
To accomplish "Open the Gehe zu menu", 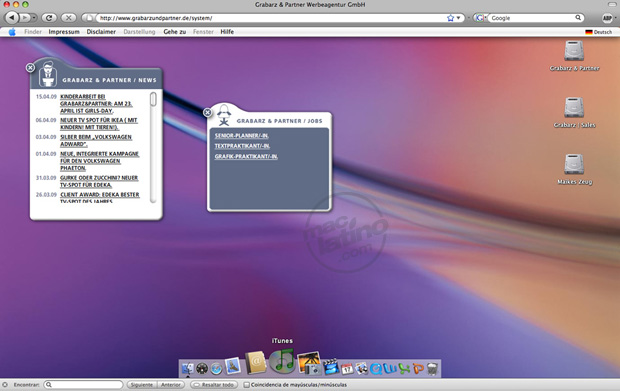I will point(175,32).
